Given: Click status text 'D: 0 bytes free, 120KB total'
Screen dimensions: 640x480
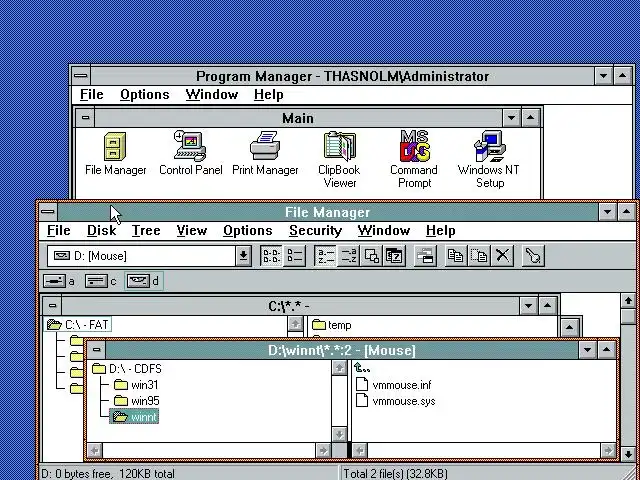Looking at the screenshot, I should pyautogui.click(x=108, y=473).
